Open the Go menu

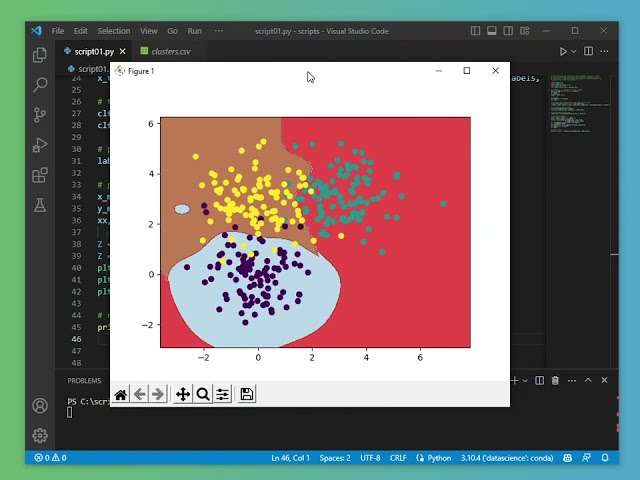pos(172,31)
